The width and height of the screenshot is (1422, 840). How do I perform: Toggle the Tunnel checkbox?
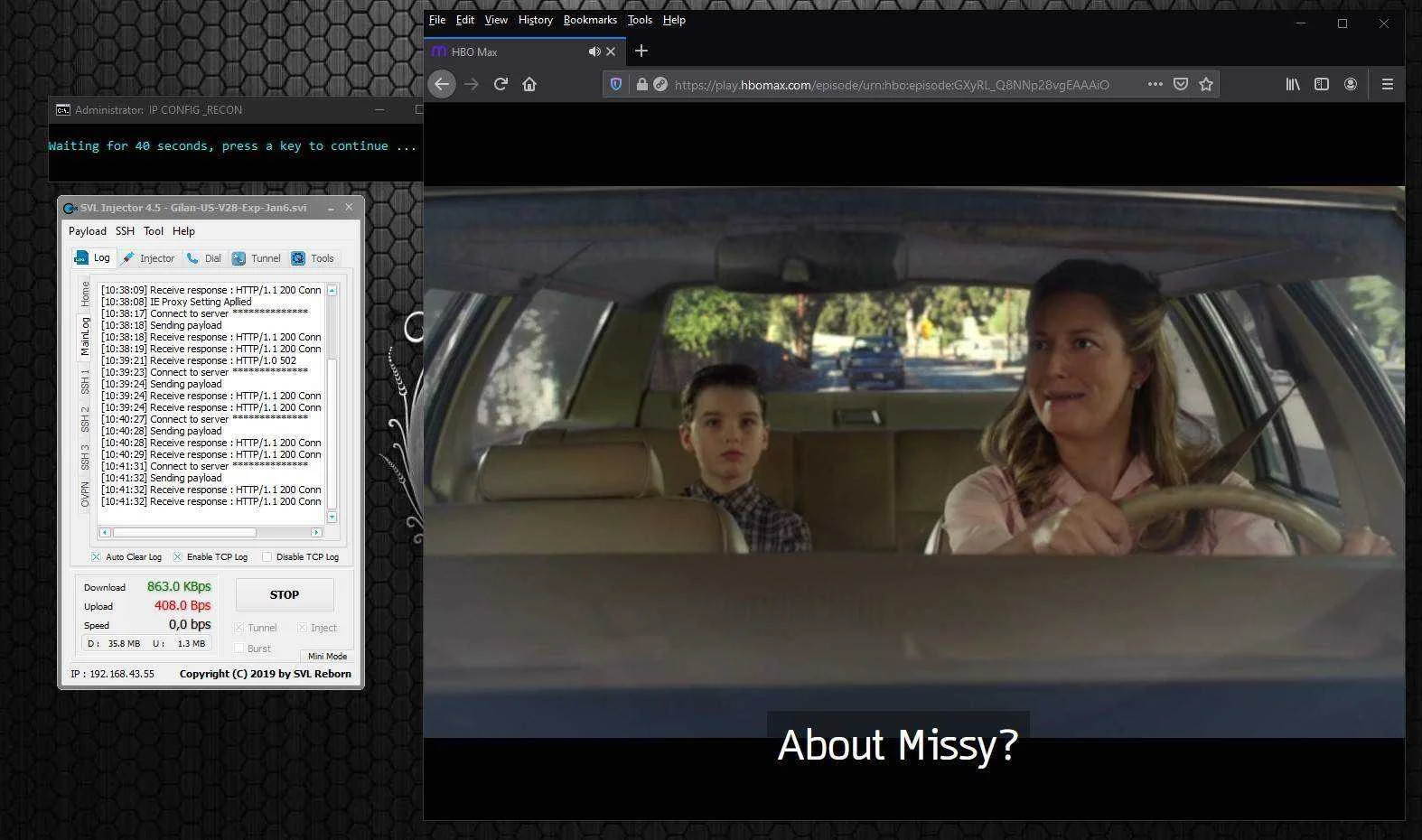[239, 628]
